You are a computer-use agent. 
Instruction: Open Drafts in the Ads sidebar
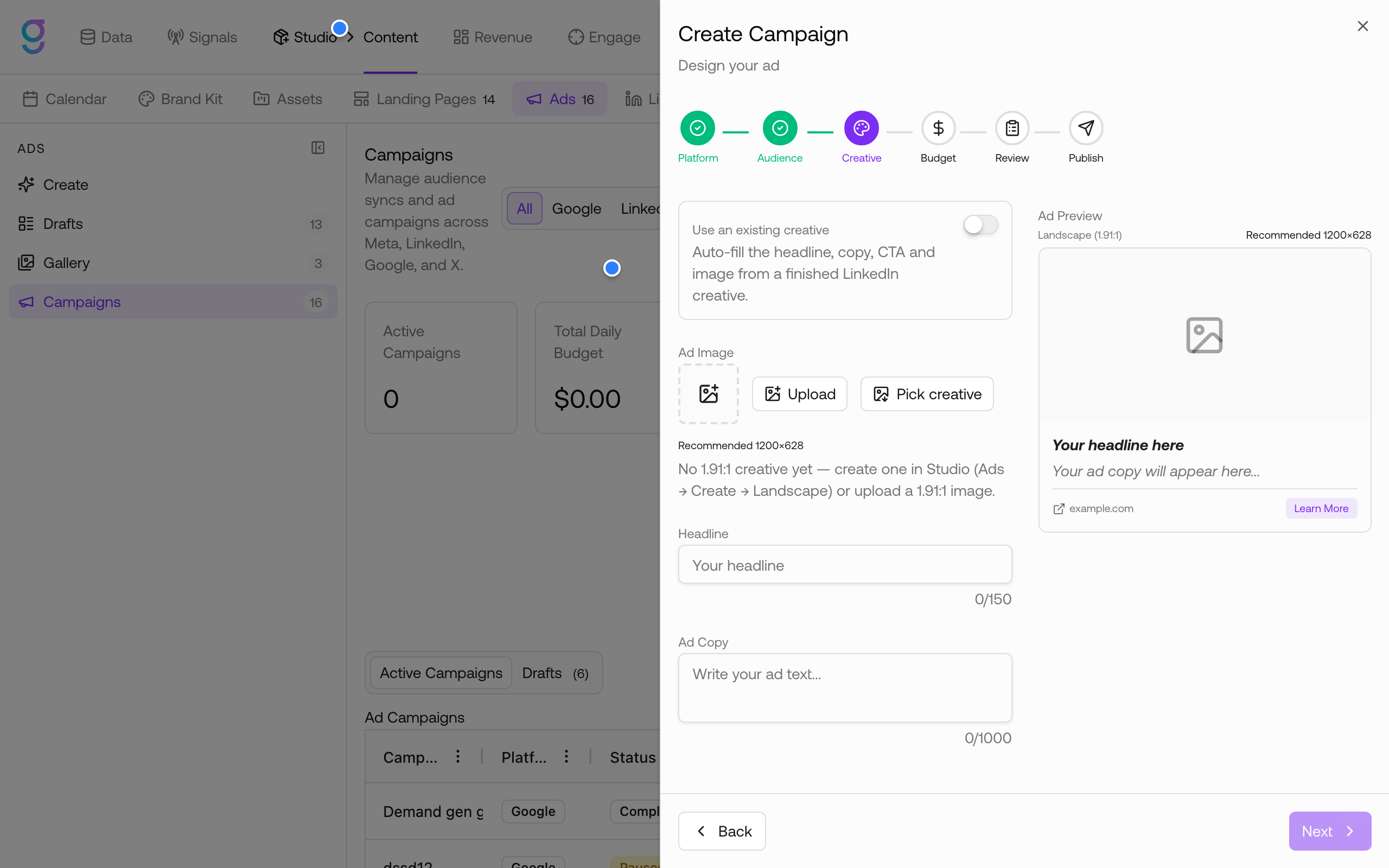173,224
